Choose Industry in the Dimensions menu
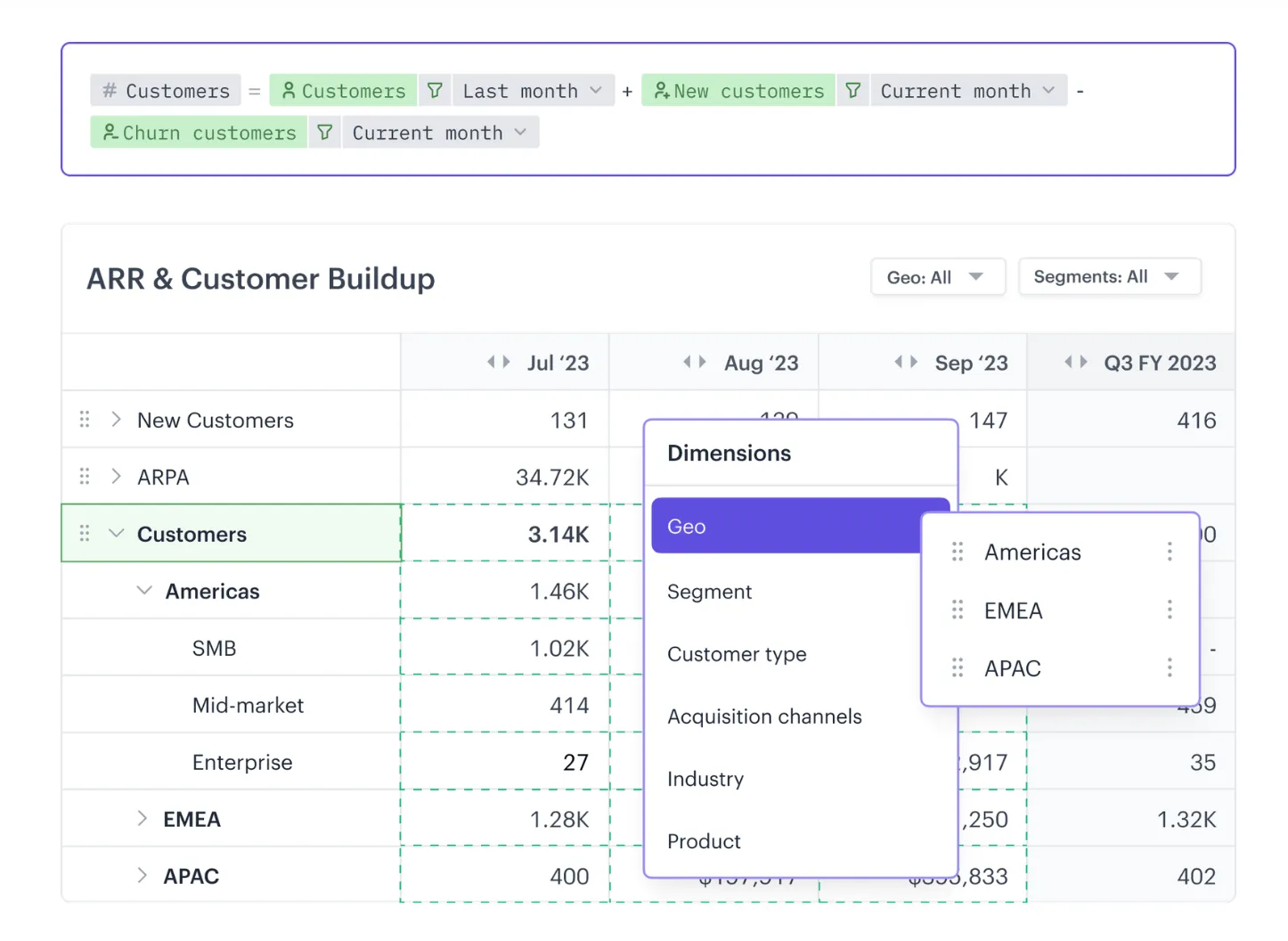Image resolution: width=1288 pixels, height=941 pixels. click(x=705, y=779)
